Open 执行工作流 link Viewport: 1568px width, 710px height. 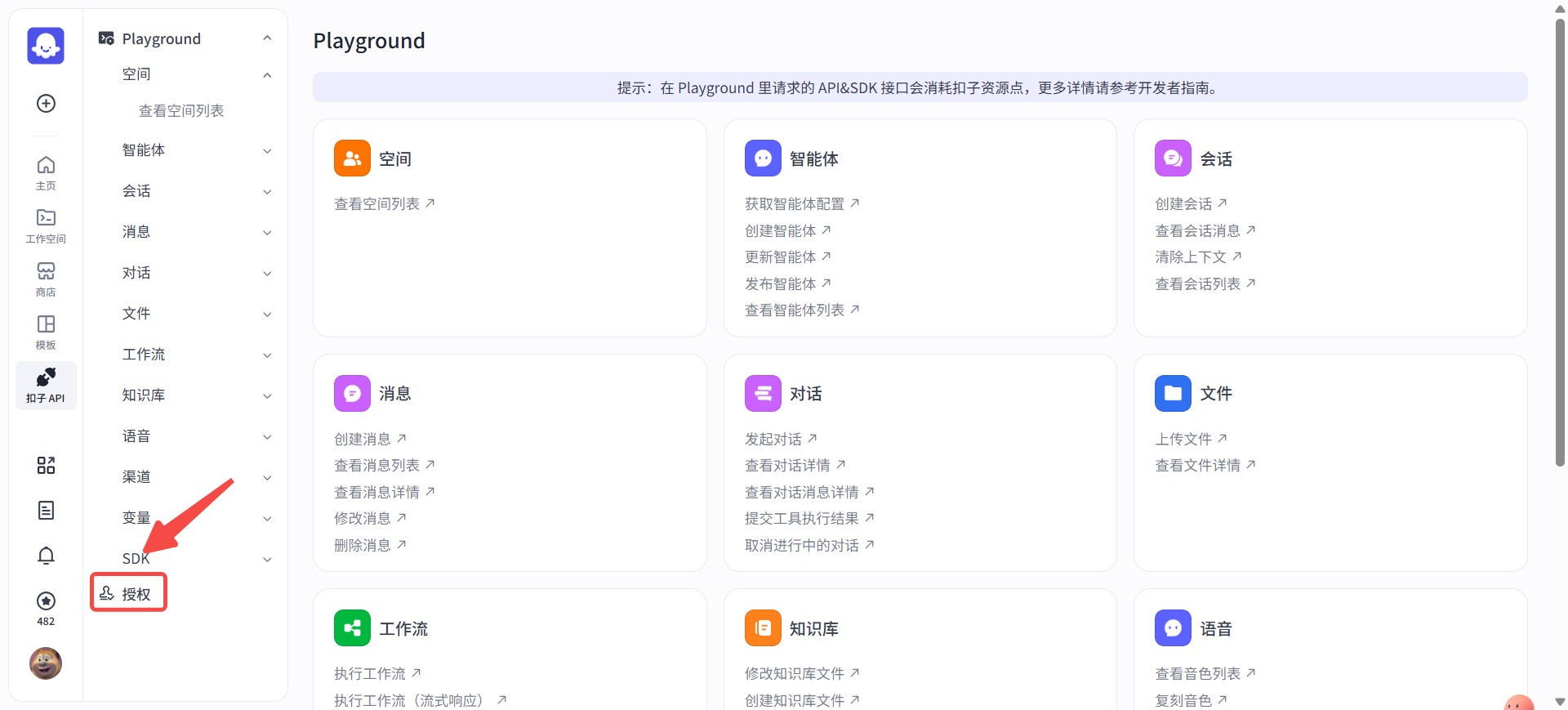[x=378, y=673]
